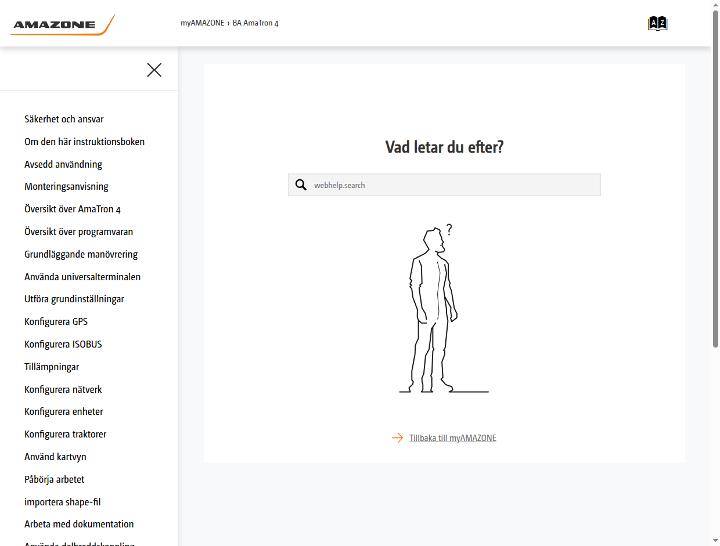720x546 pixels.
Task: Click the AMAZONE logo
Action: (63, 25)
